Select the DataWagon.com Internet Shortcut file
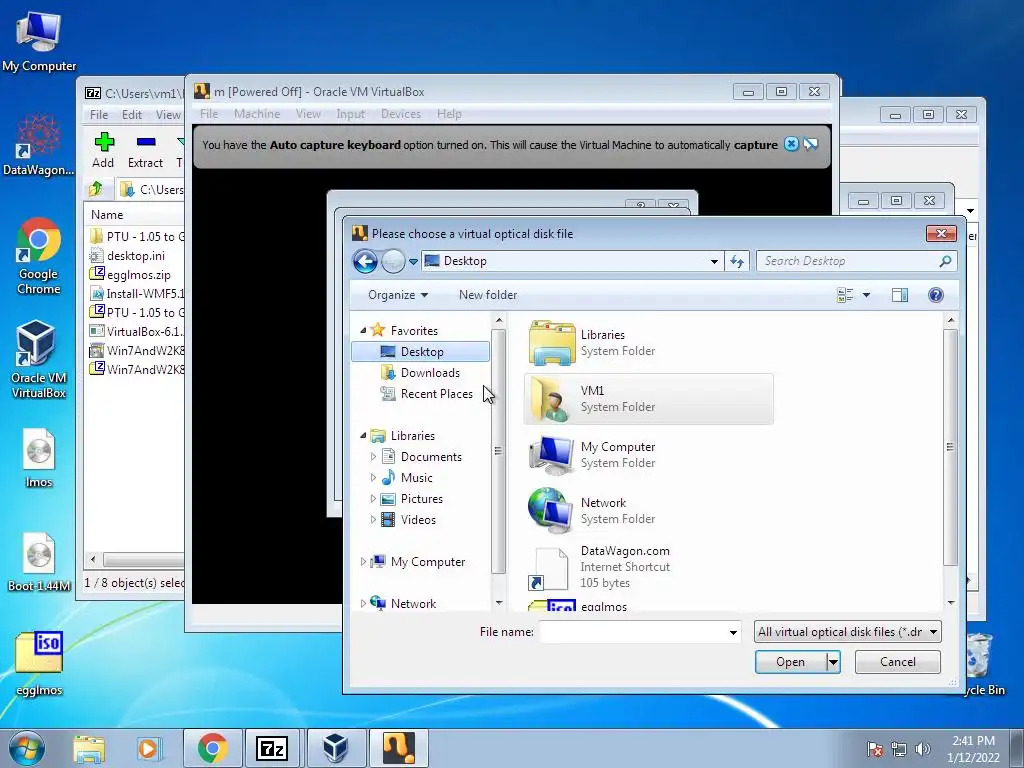Image resolution: width=1024 pixels, height=768 pixels. pyautogui.click(x=648, y=567)
